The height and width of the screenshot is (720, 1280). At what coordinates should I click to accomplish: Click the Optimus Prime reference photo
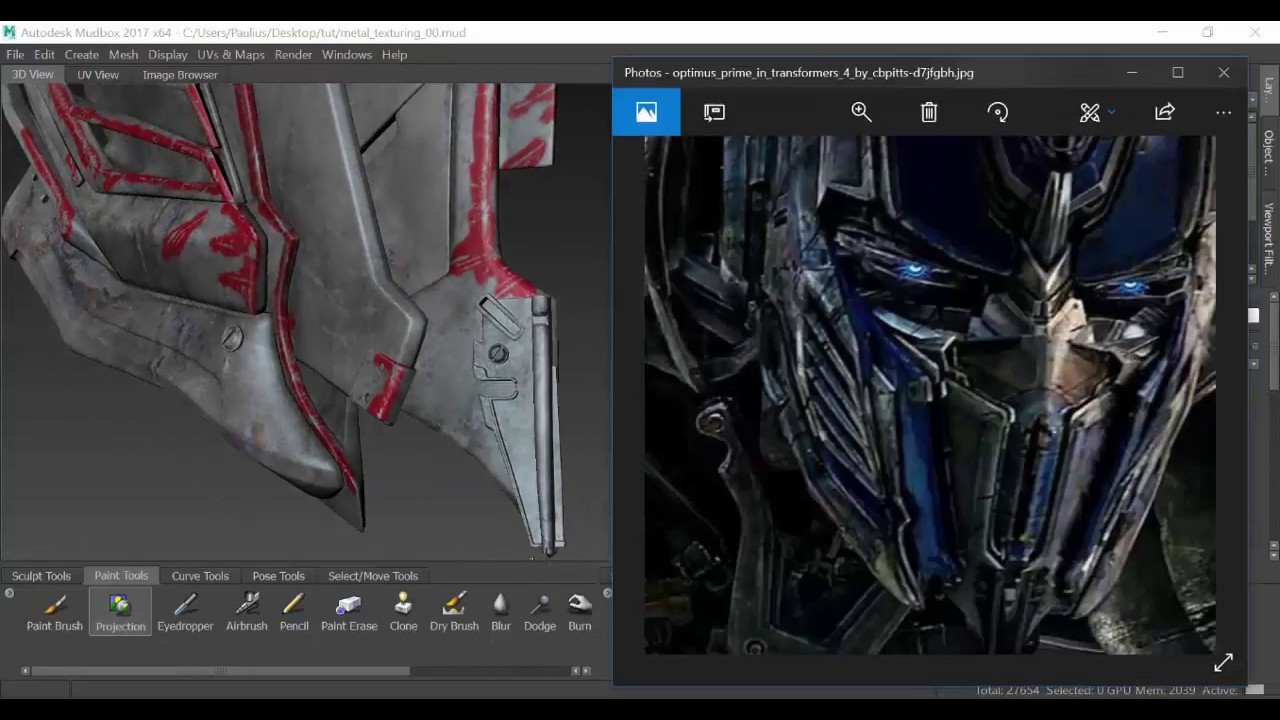tap(930, 395)
